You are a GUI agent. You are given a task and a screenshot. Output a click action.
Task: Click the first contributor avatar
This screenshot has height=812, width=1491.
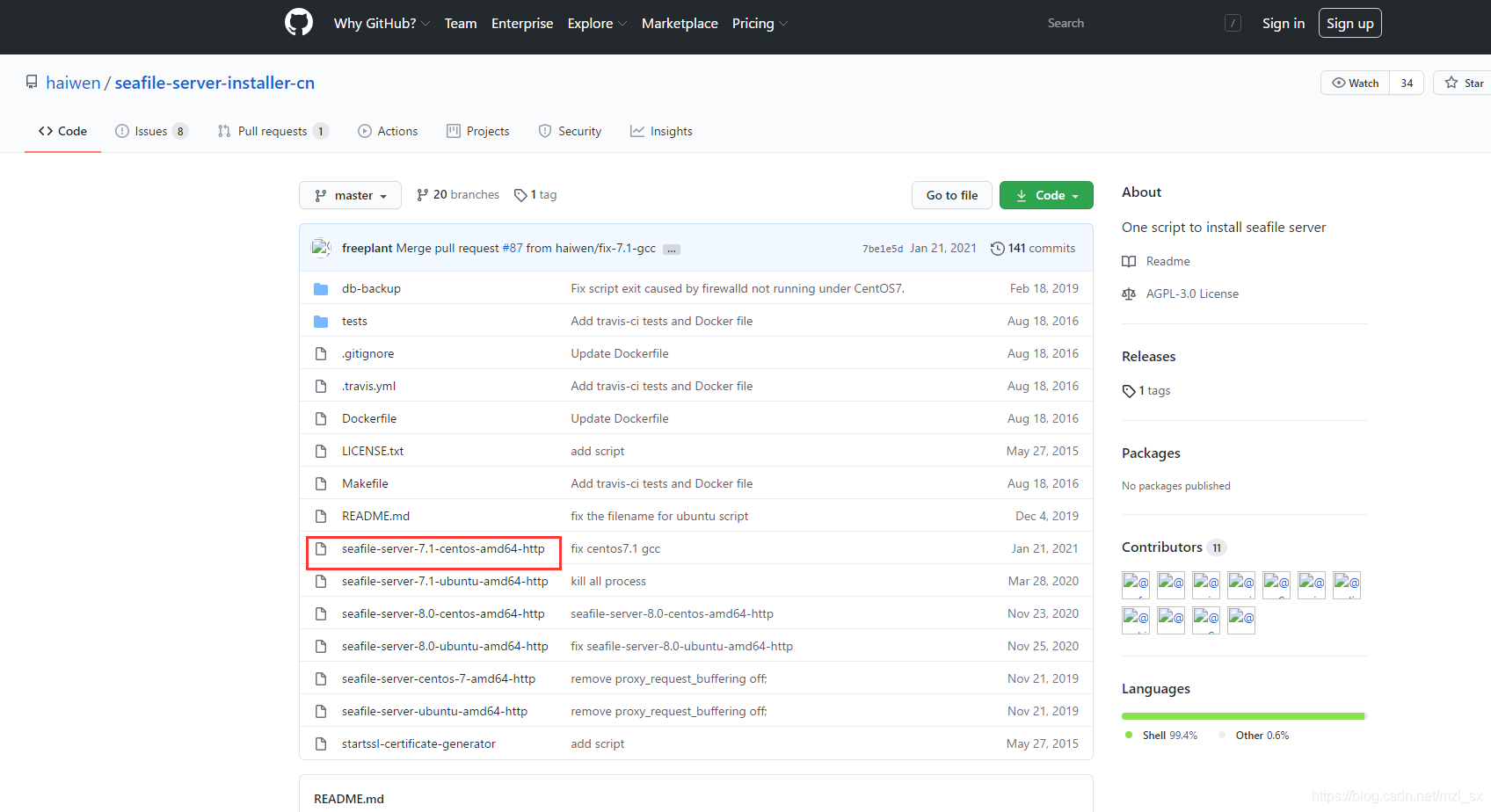click(x=1136, y=584)
